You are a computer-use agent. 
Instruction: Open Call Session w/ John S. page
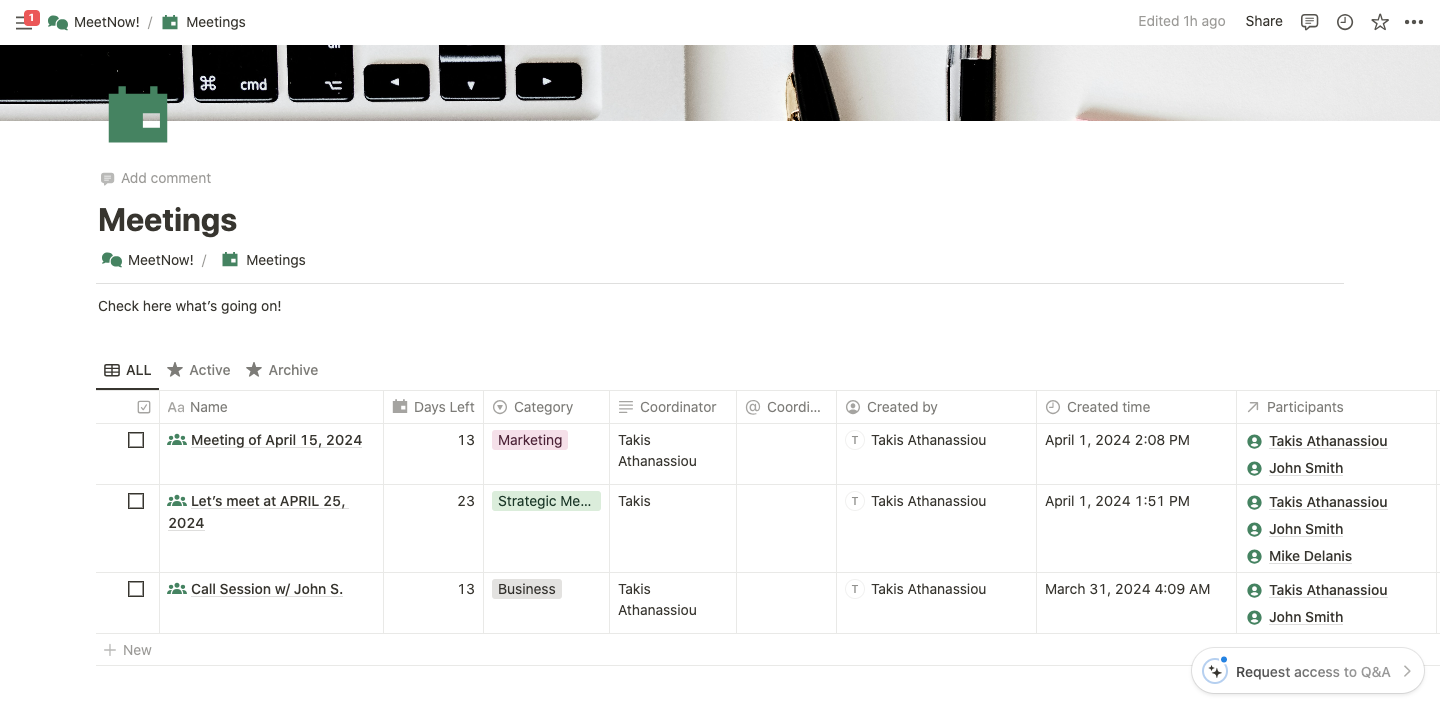[267, 589]
